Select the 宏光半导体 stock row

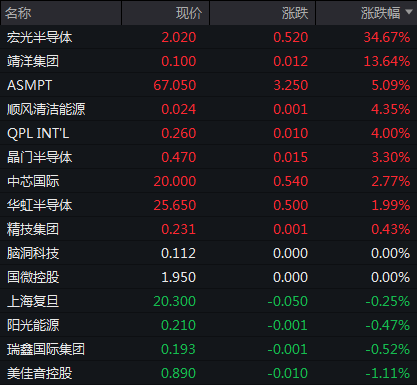click(x=208, y=37)
